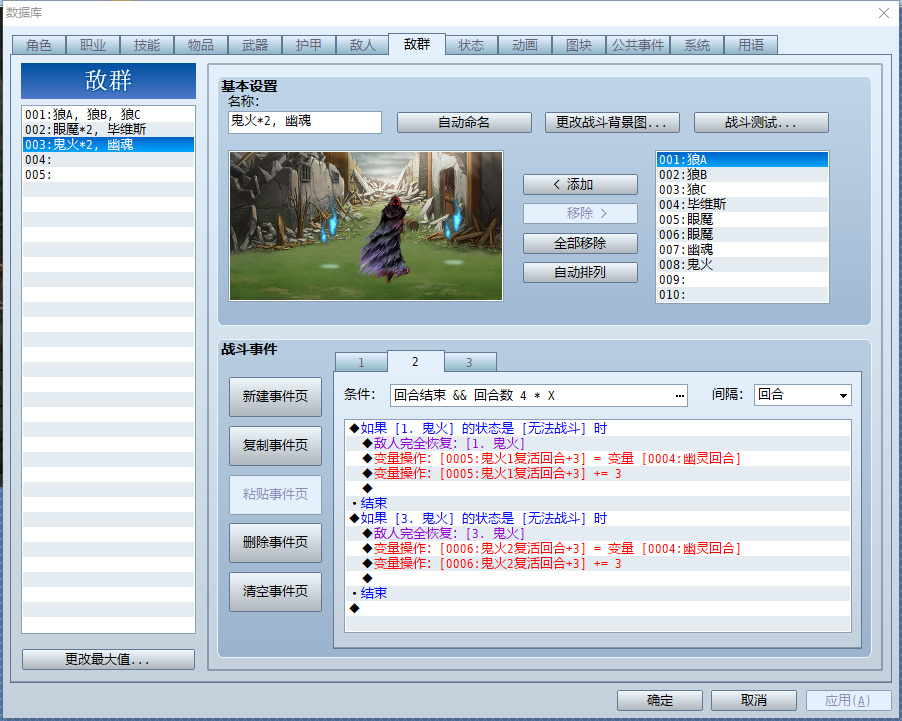The width and height of the screenshot is (902, 721).
Task: Click the 自动排列 button
Action: click(x=580, y=273)
